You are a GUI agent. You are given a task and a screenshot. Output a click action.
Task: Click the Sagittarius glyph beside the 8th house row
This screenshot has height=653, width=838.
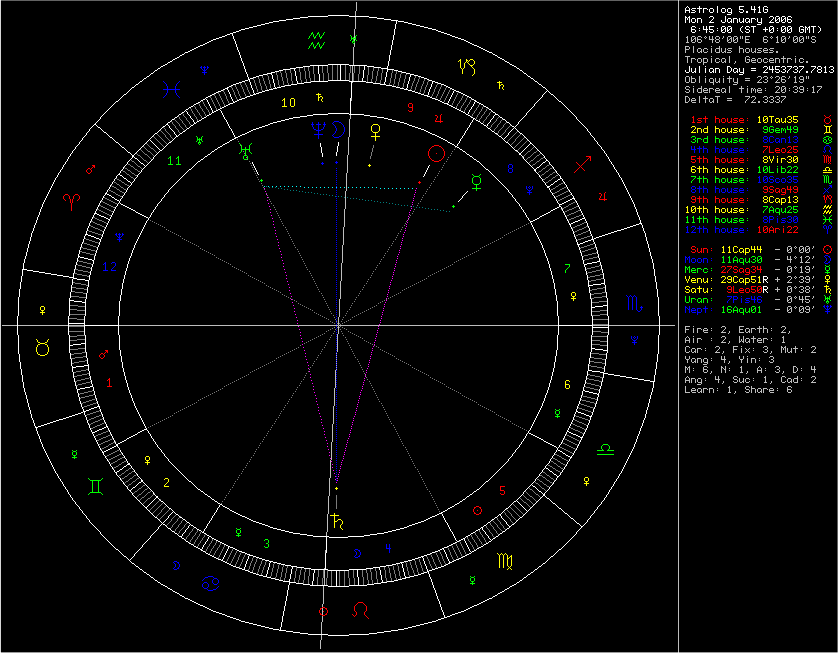pos(828,190)
